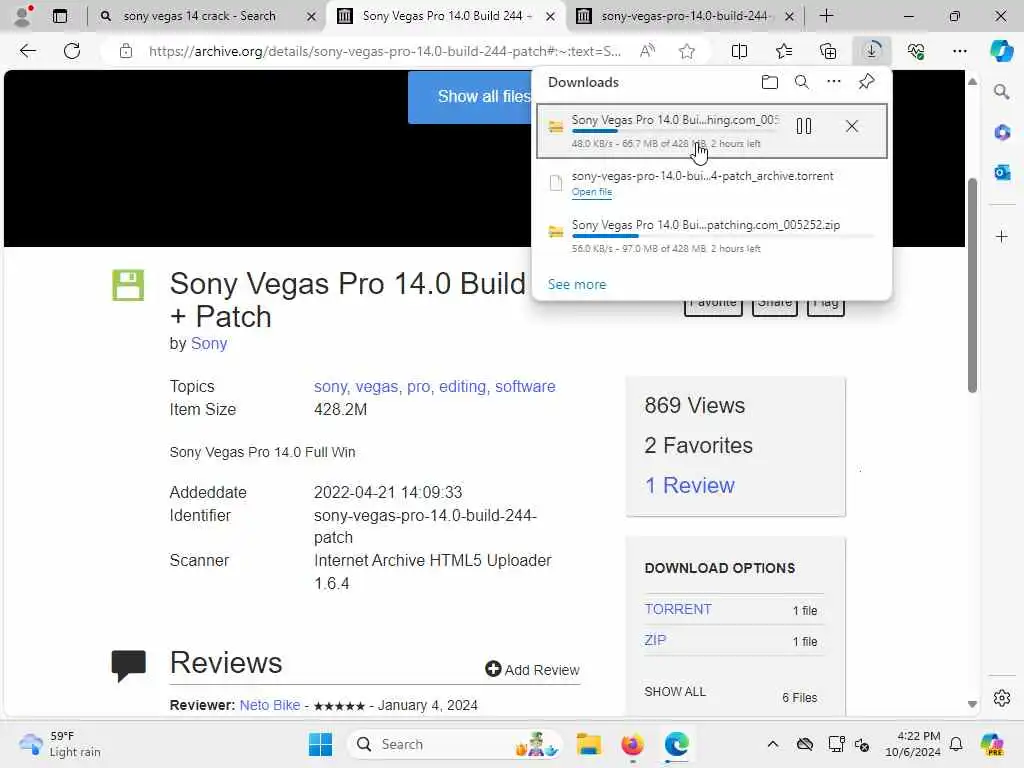Open more options in Downloads panel
The height and width of the screenshot is (768, 1024).
(834, 82)
